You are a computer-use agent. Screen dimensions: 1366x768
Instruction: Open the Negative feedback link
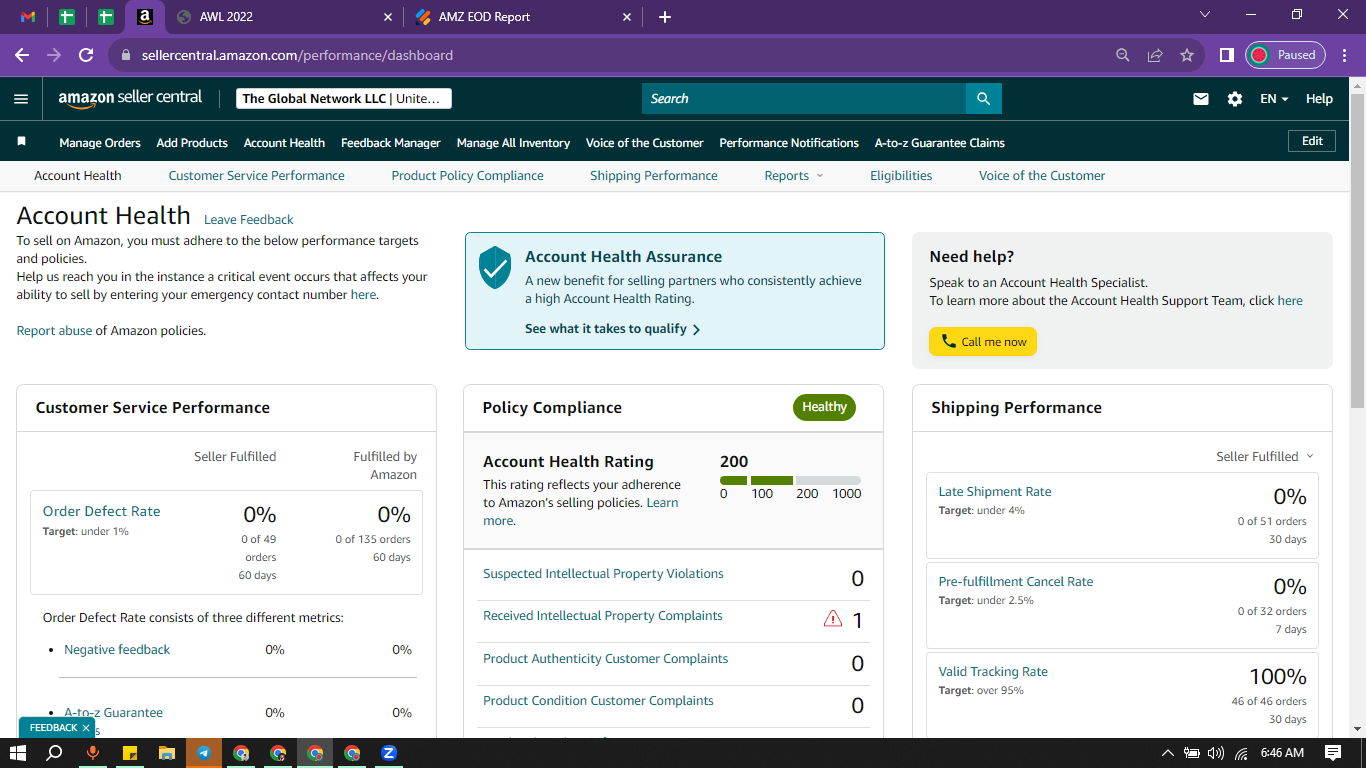[x=117, y=649]
